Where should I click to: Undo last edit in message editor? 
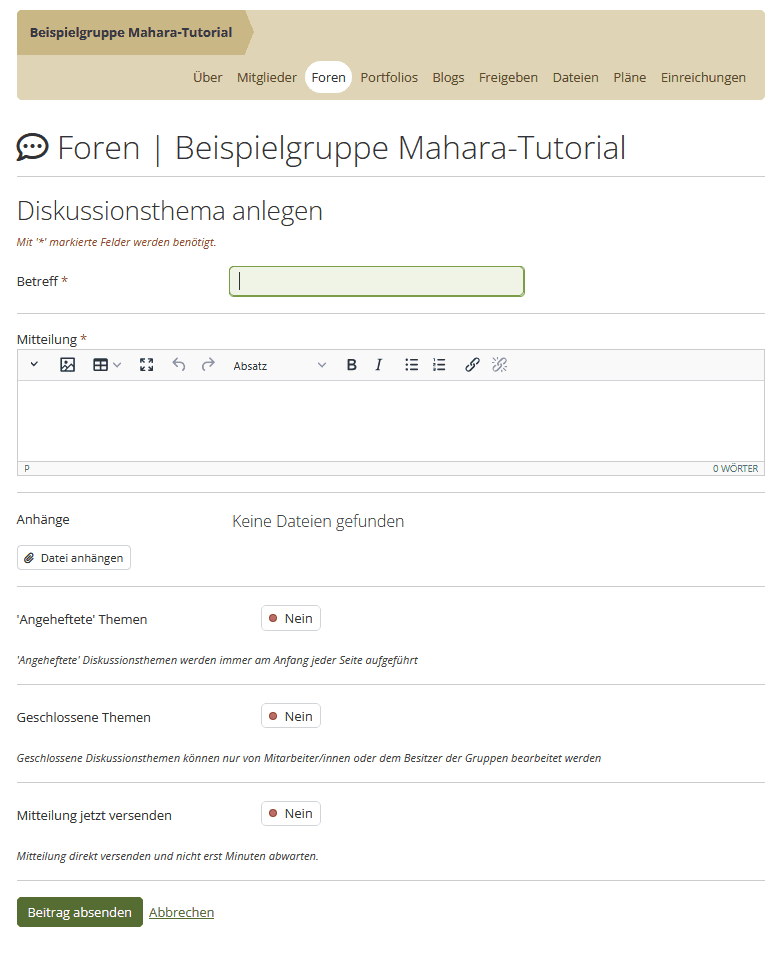(179, 365)
